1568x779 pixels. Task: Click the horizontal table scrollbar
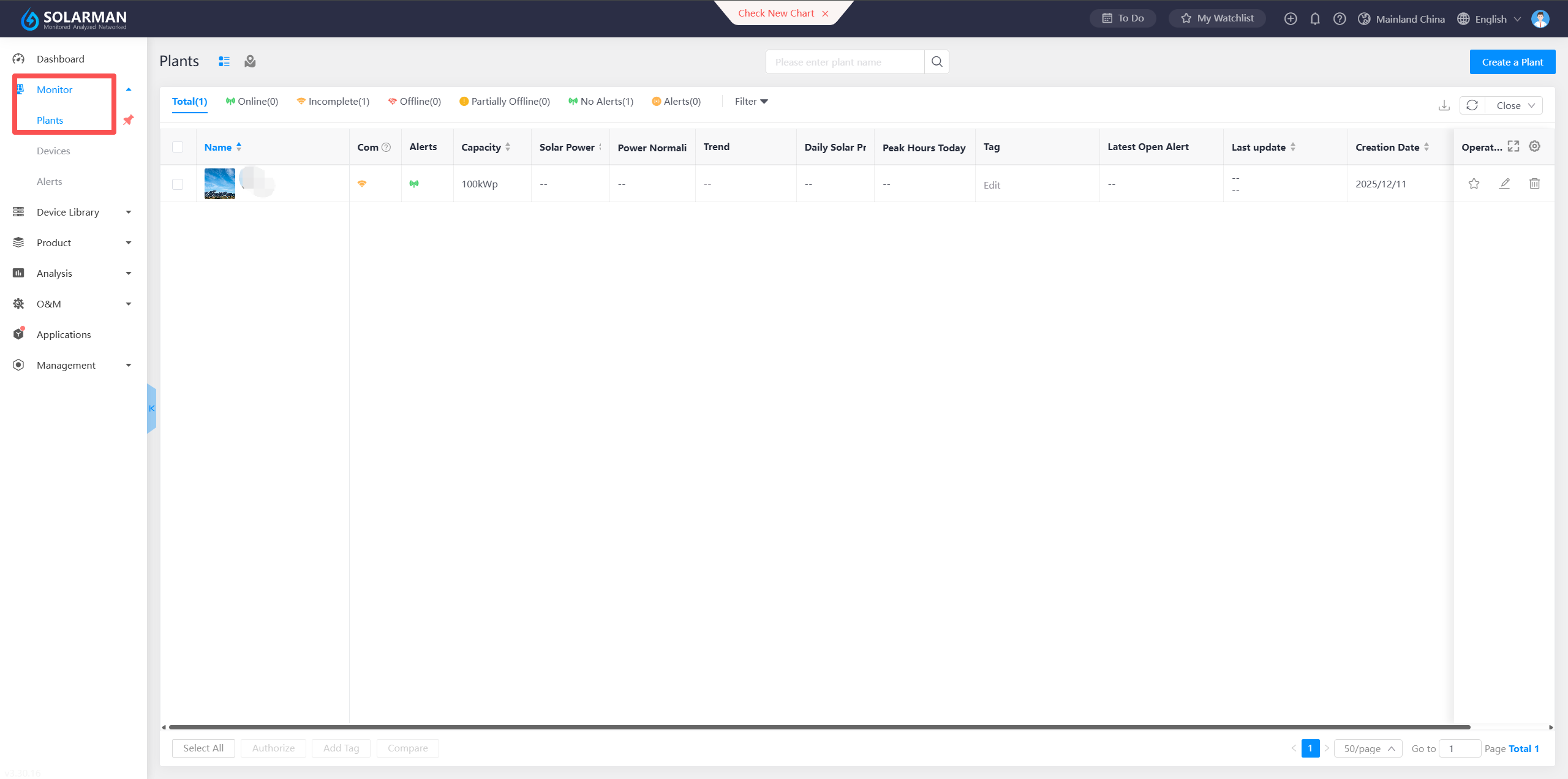(820, 727)
